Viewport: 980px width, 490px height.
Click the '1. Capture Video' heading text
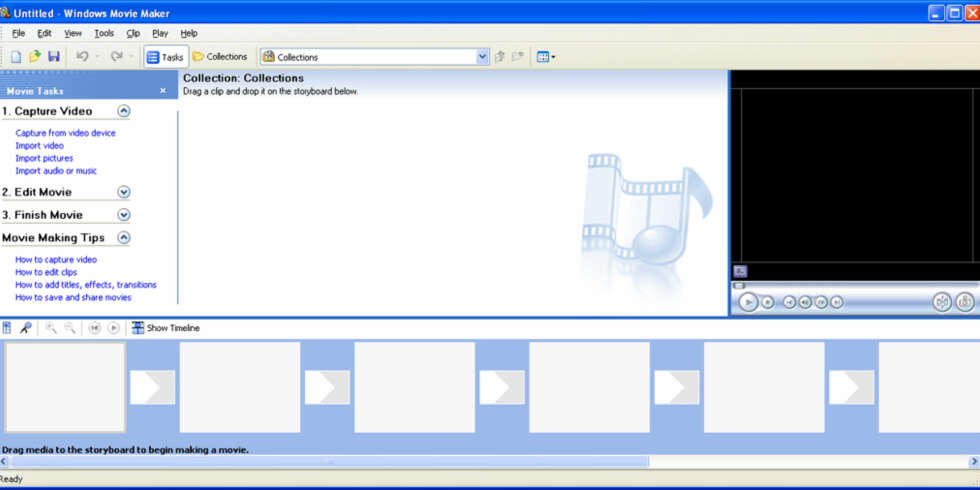pos(47,111)
